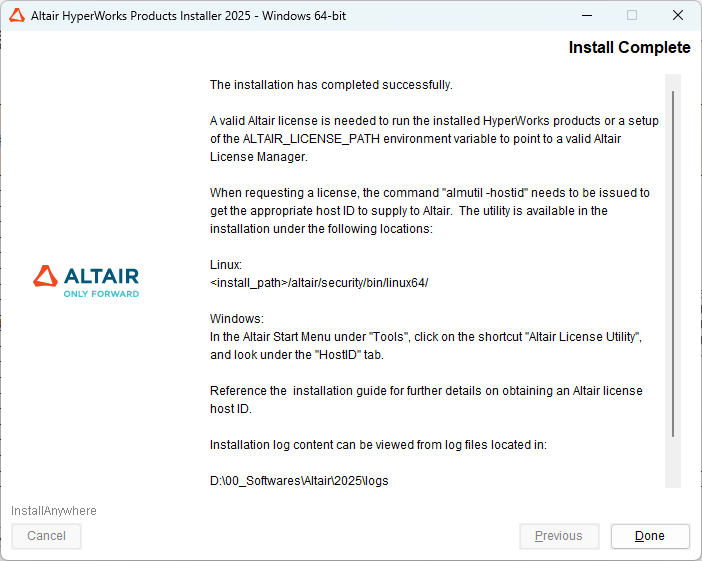Click the greyed-out maximize button
The height and width of the screenshot is (561, 702).
tap(632, 16)
